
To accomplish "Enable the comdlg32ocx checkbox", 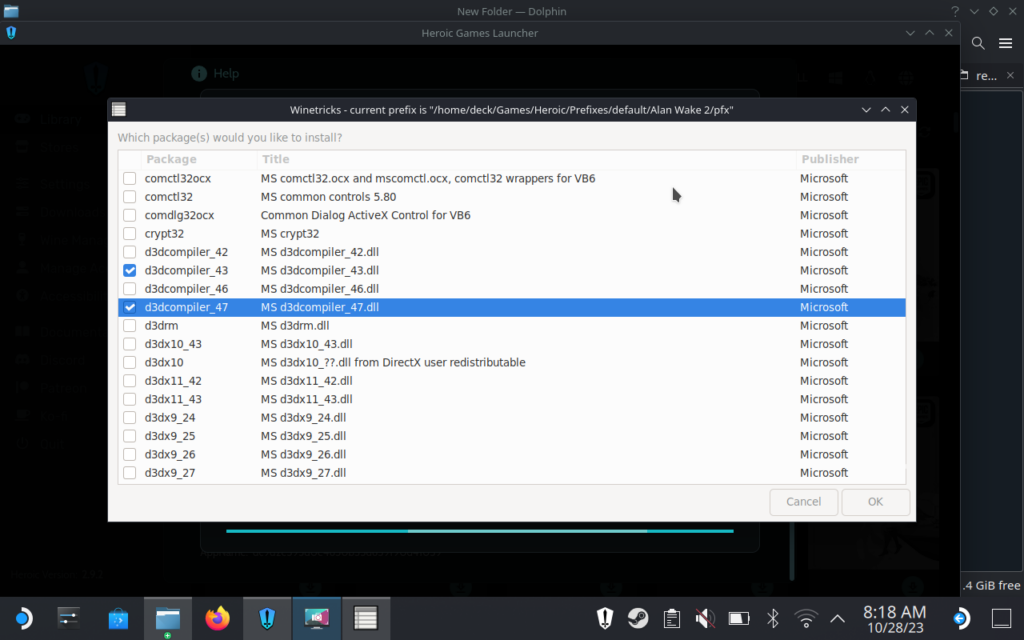I will coord(129,215).
